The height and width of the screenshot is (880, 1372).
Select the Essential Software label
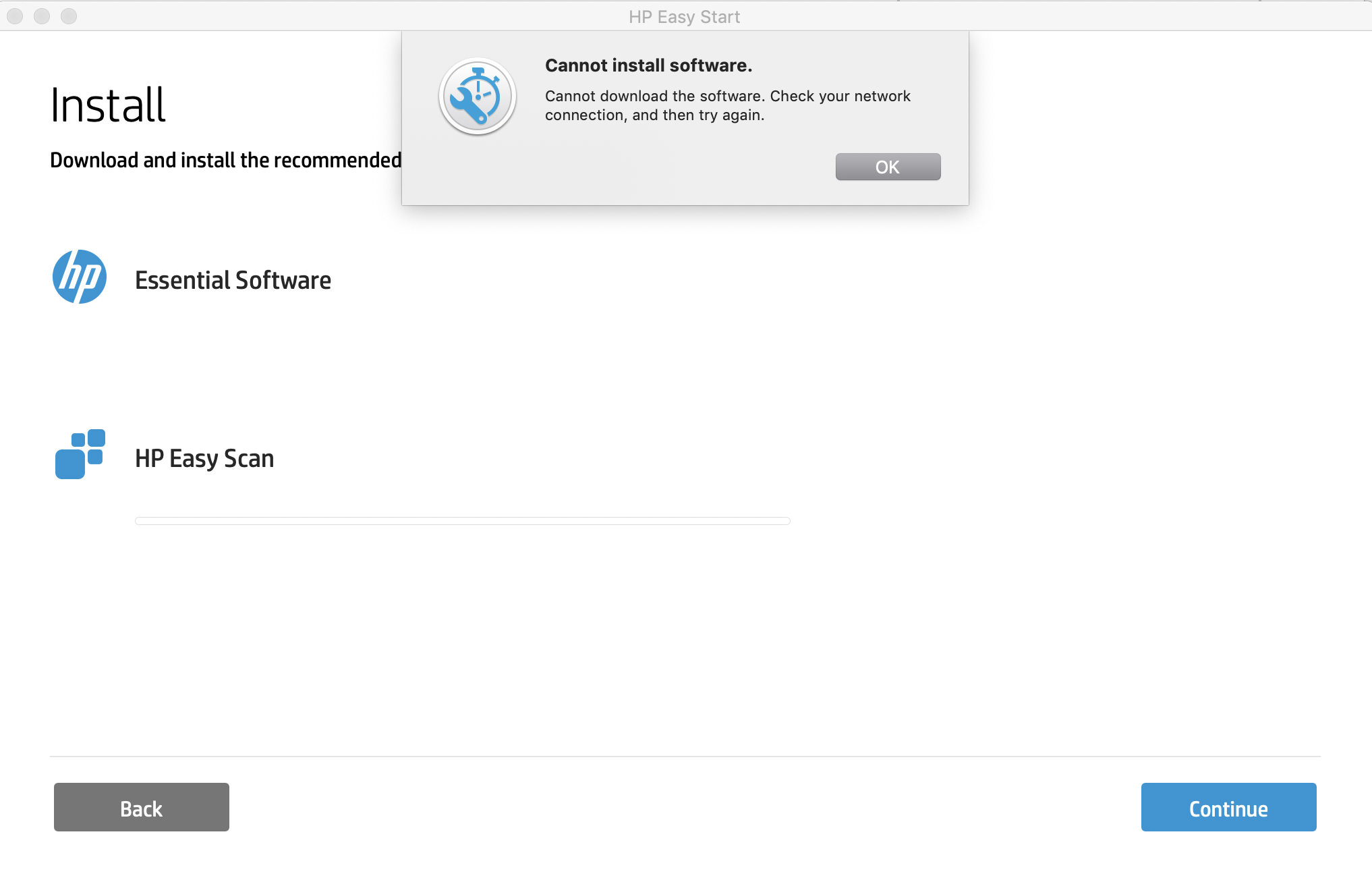point(233,280)
